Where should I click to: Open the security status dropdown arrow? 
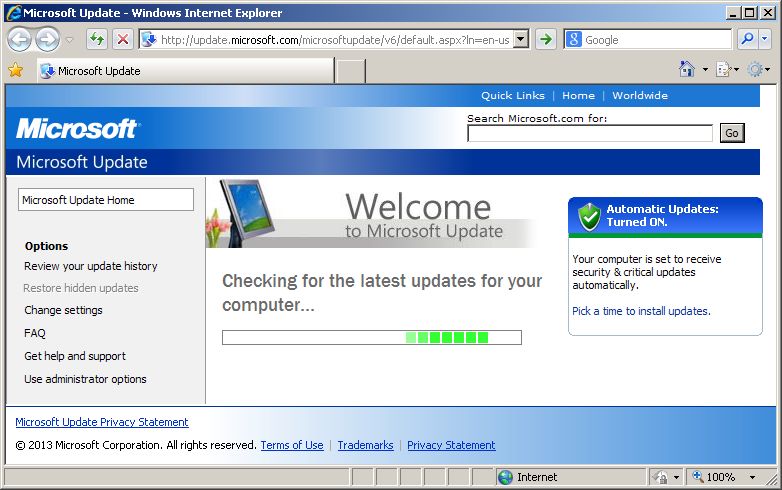coord(676,478)
